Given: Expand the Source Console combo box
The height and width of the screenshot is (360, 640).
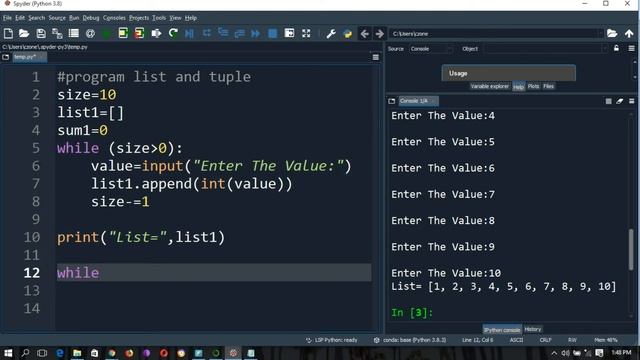Looking at the screenshot, I should (x=431, y=49).
